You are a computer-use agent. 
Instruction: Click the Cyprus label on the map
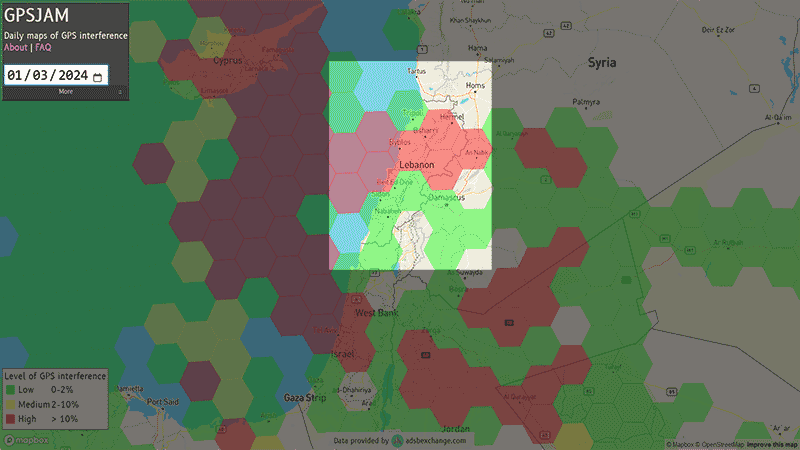[231, 61]
